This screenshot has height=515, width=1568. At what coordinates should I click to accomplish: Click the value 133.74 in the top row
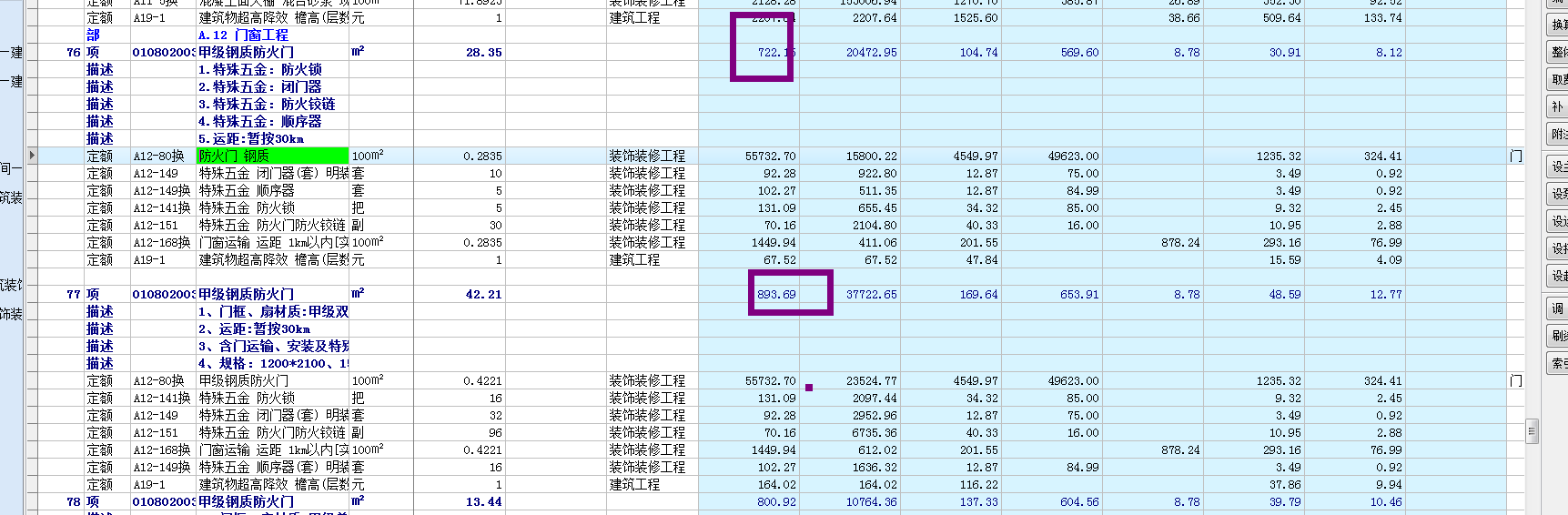pos(1383,17)
